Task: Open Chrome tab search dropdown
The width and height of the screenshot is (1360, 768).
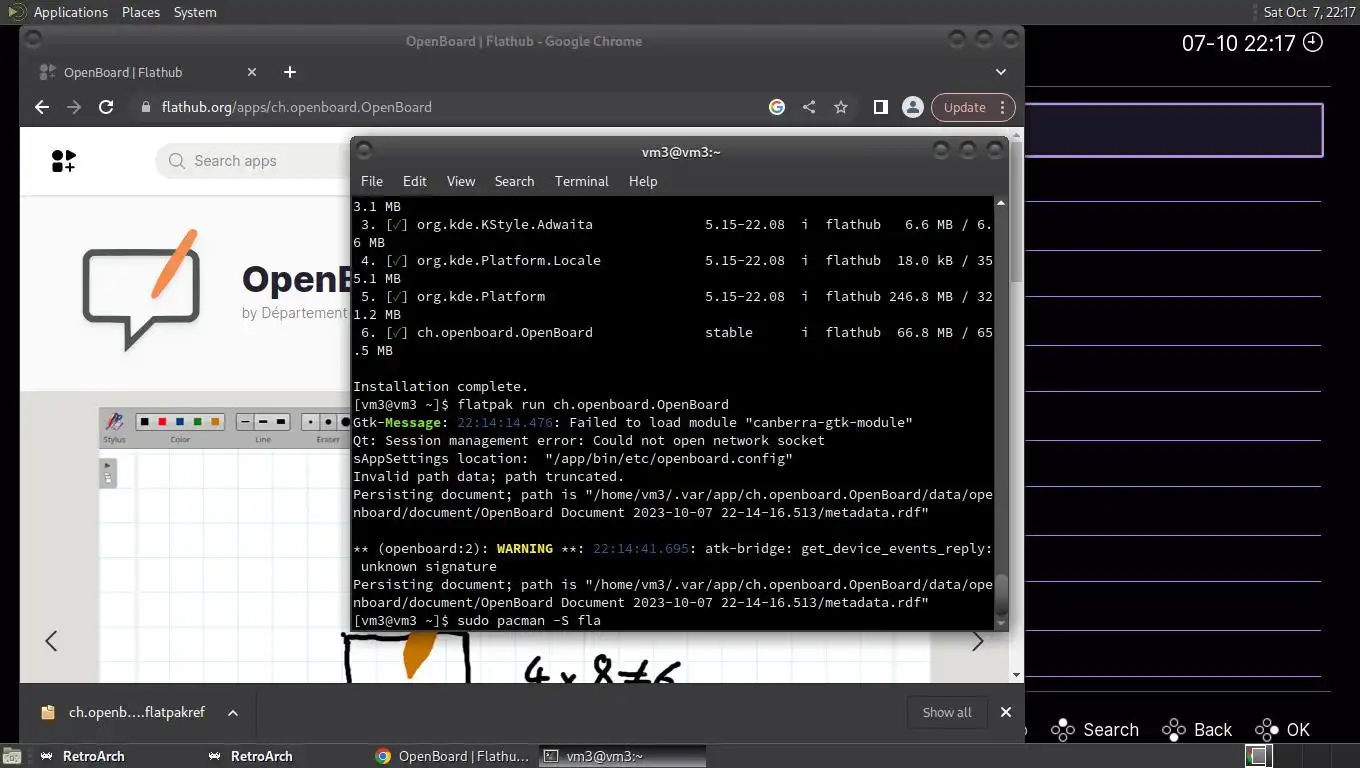Action: coord(1001,72)
